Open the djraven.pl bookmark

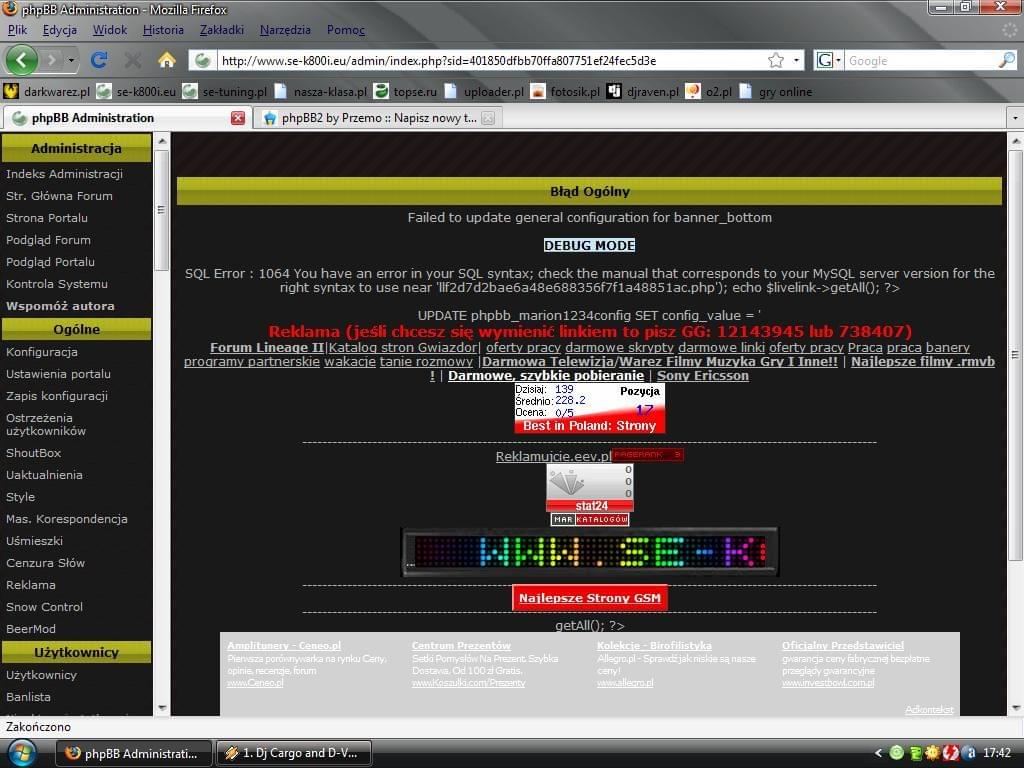tap(643, 91)
